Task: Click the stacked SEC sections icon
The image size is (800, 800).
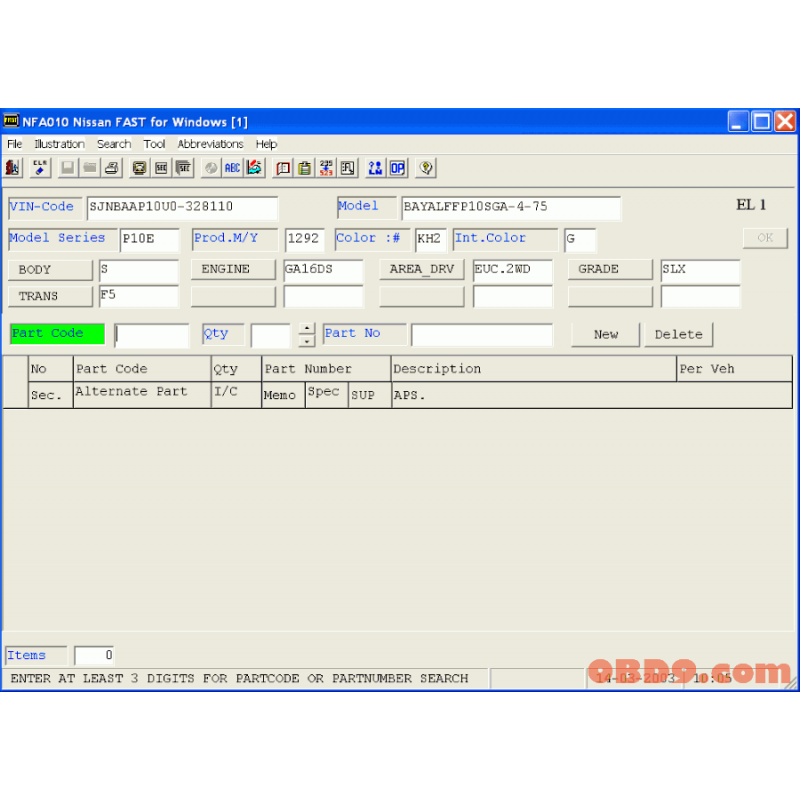Action: click(x=184, y=168)
